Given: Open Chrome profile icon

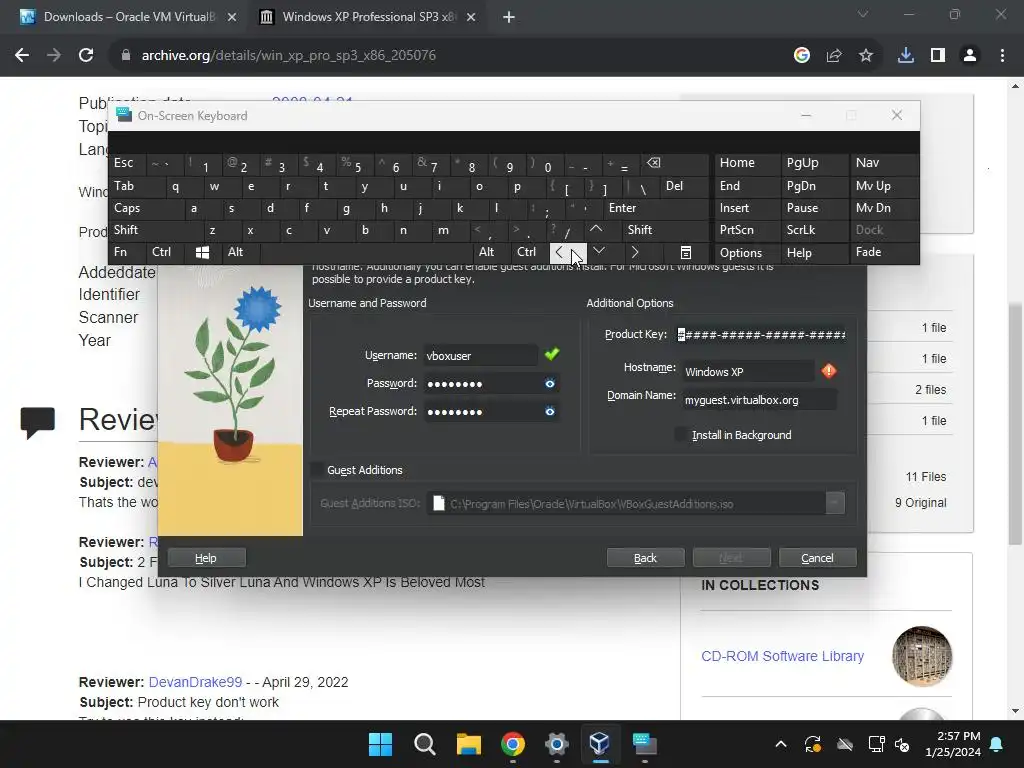Looking at the screenshot, I should click(970, 56).
